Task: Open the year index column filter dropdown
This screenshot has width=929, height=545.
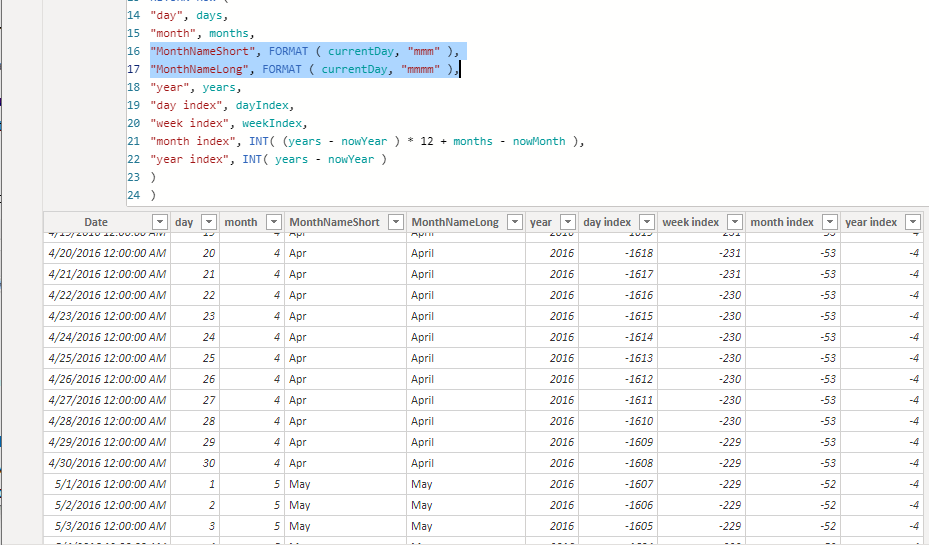Action: (x=913, y=222)
